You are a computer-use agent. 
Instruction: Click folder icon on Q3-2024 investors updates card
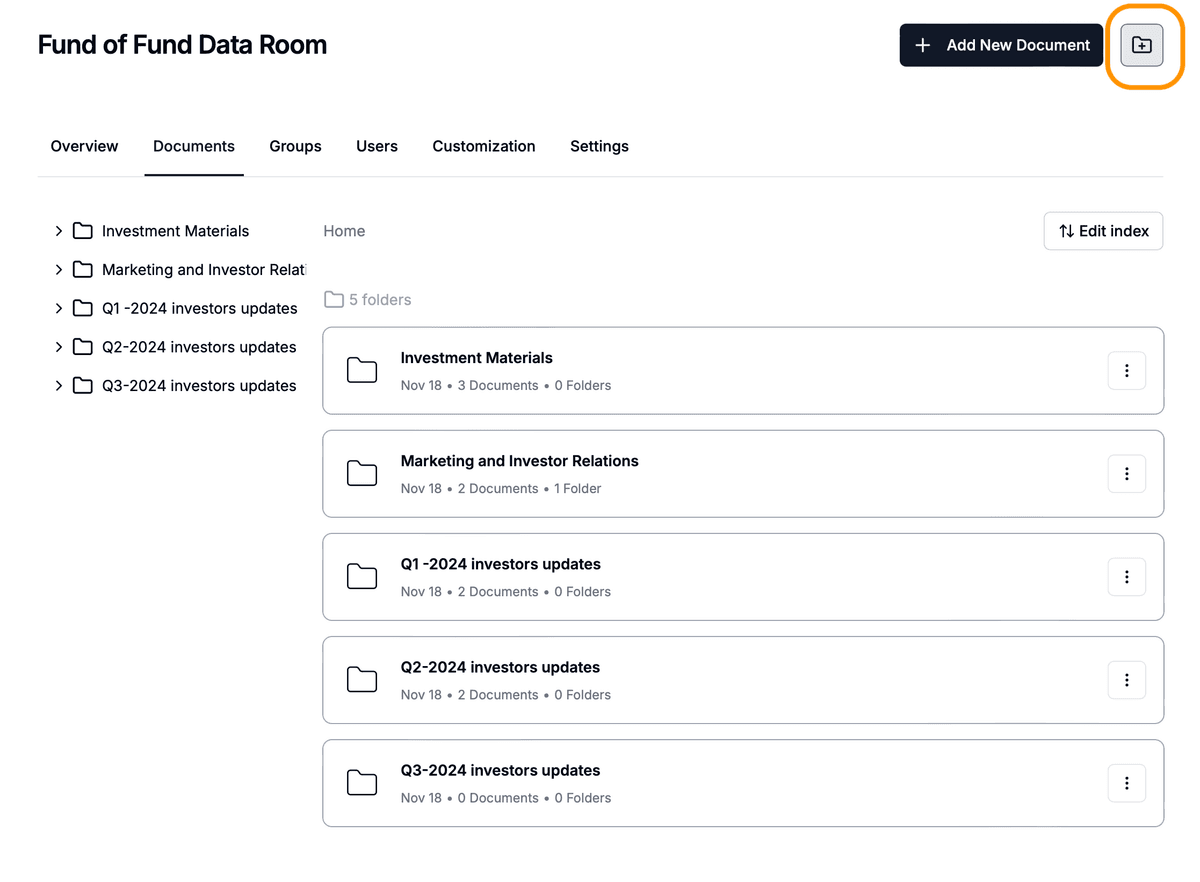[362, 783]
